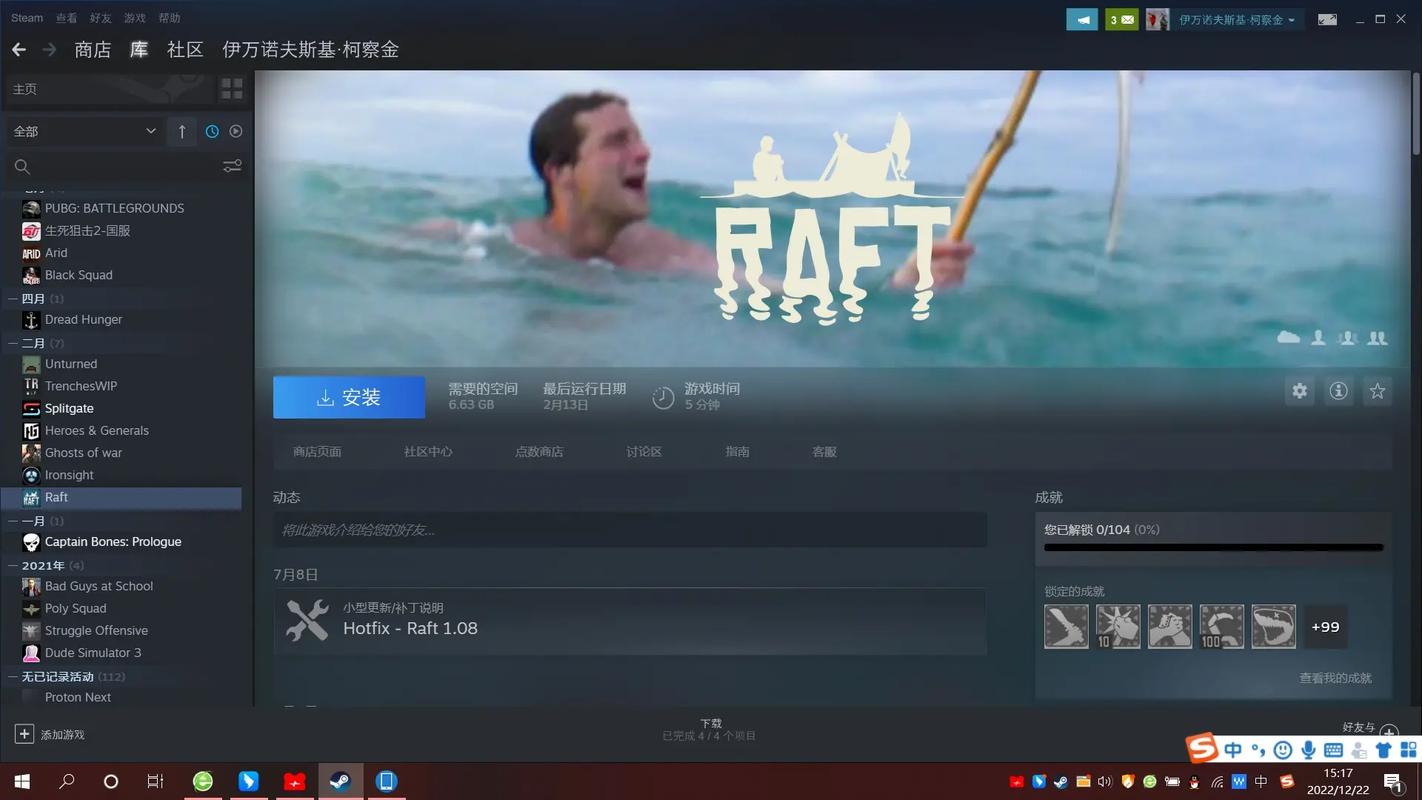Open advanced filter sliders icon
Image resolution: width=1422 pixels, height=800 pixels.
coord(232,166)
